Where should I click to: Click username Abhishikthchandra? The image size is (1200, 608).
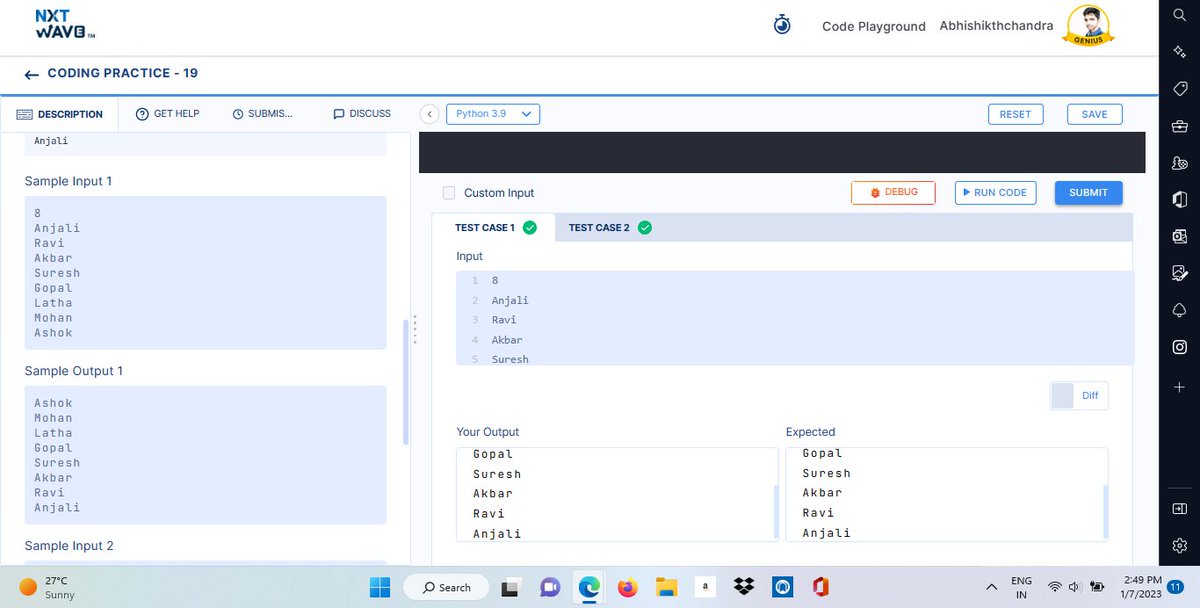pos(996,26)
